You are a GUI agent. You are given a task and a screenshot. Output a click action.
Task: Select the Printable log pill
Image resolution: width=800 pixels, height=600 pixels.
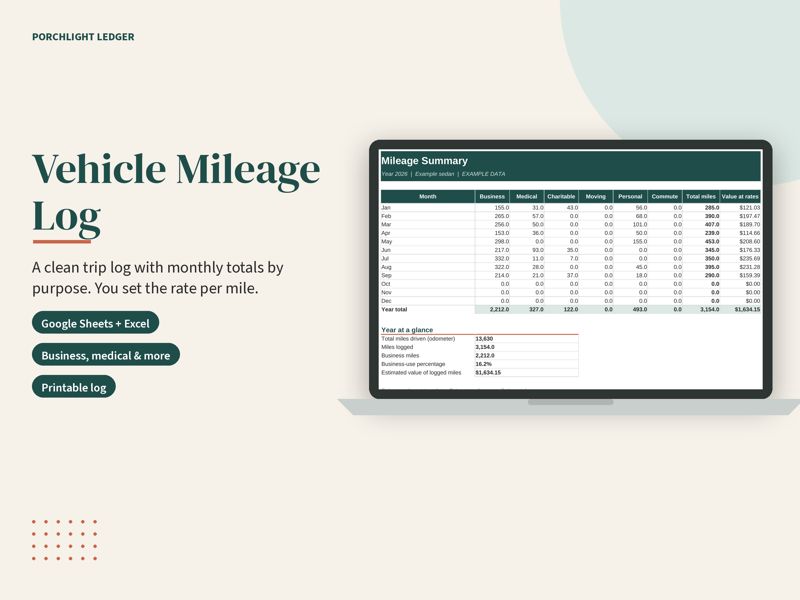[74, 387]
